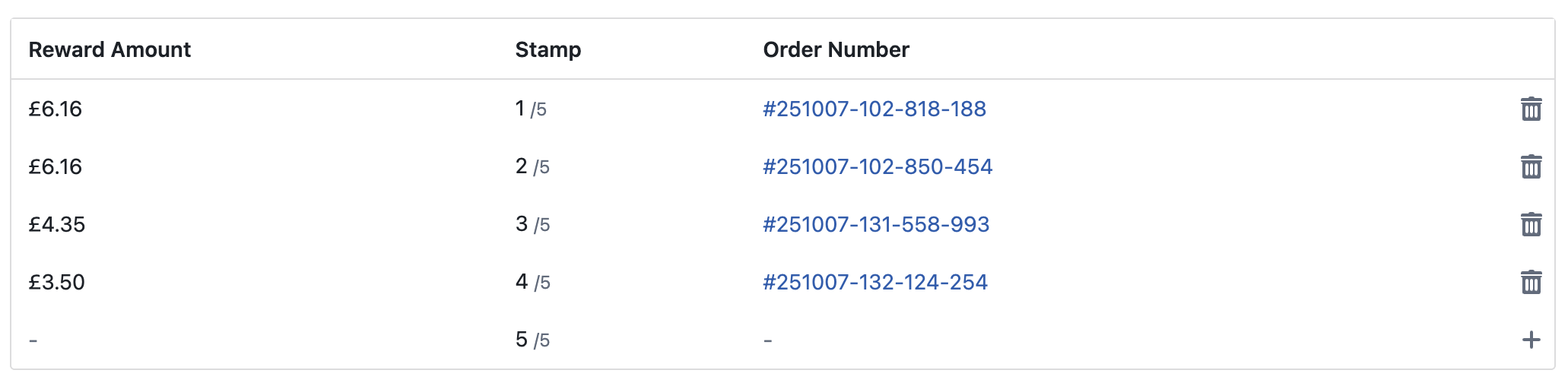Click the 3/5 stamp cell
1568x386 pixels.
pyautogui.click(x=532, y=225)
